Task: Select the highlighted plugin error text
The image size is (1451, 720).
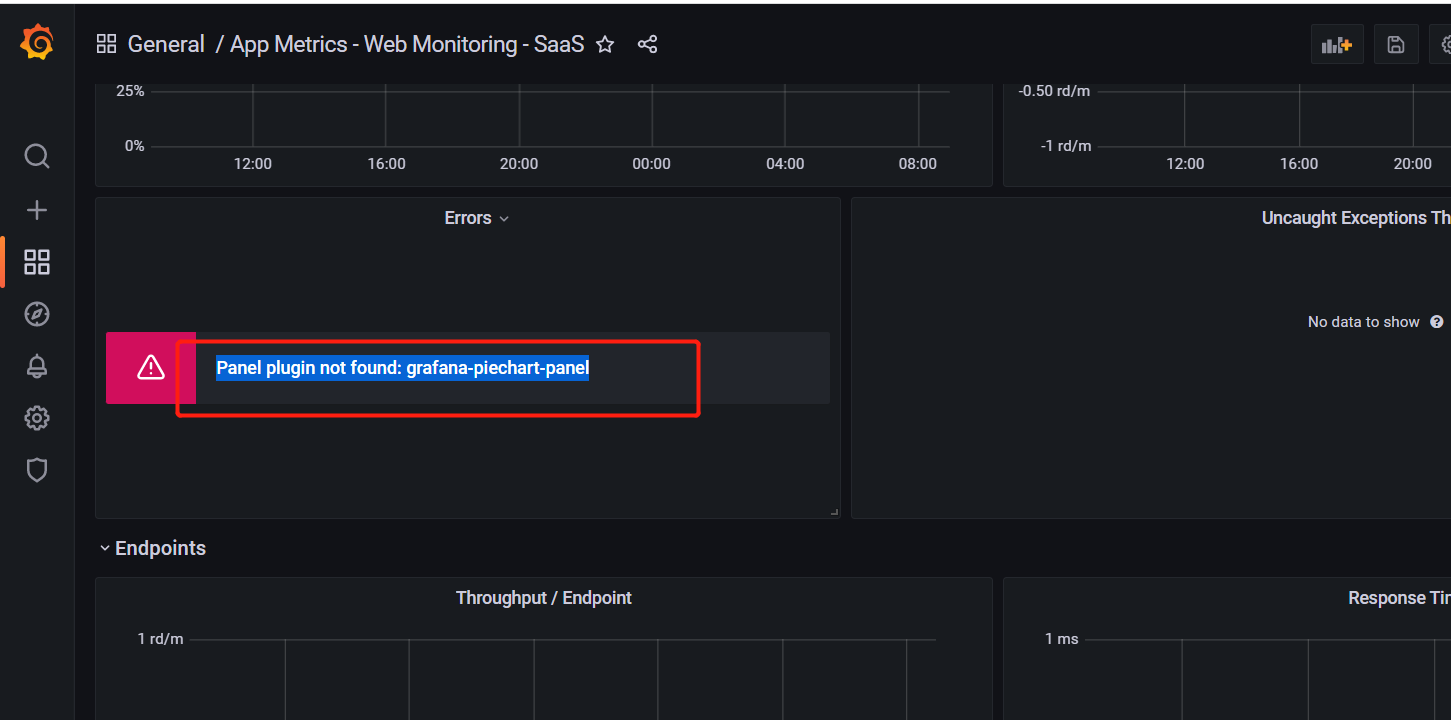Action: [x=403, y=367]
